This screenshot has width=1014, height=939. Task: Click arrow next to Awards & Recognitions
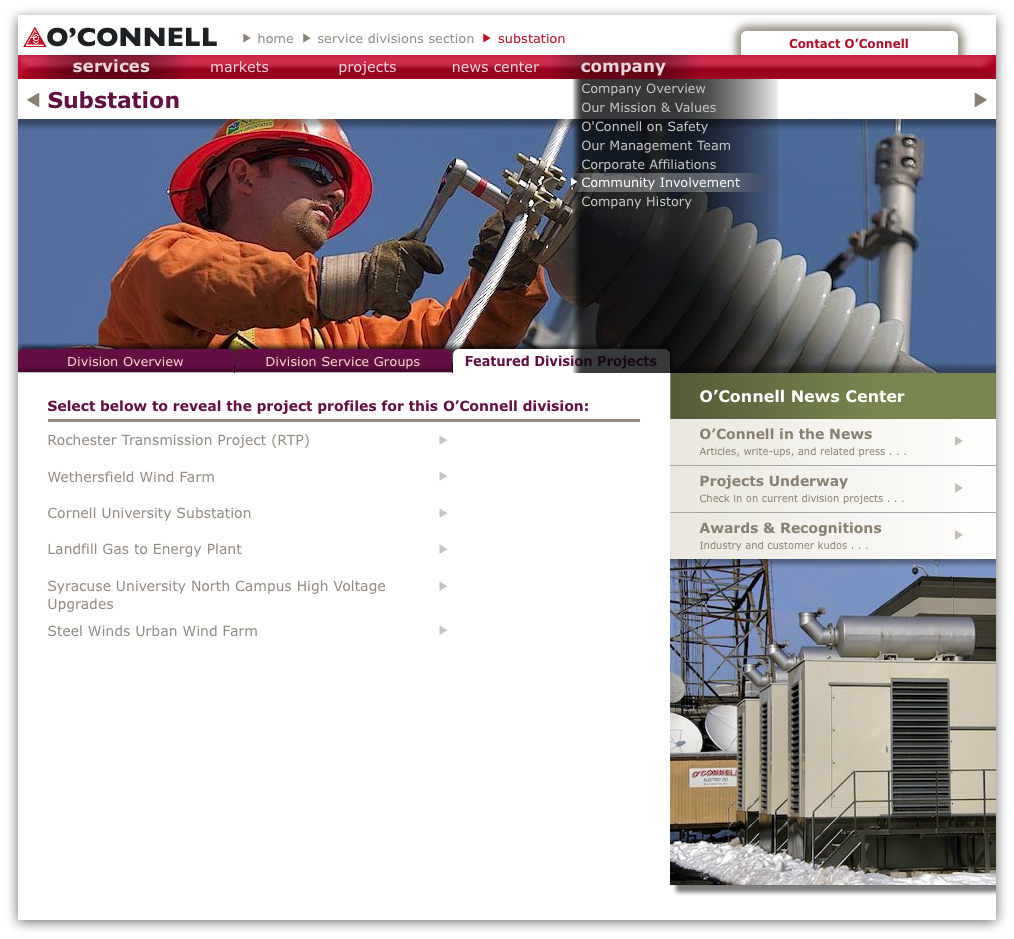(x=958, y=535)
